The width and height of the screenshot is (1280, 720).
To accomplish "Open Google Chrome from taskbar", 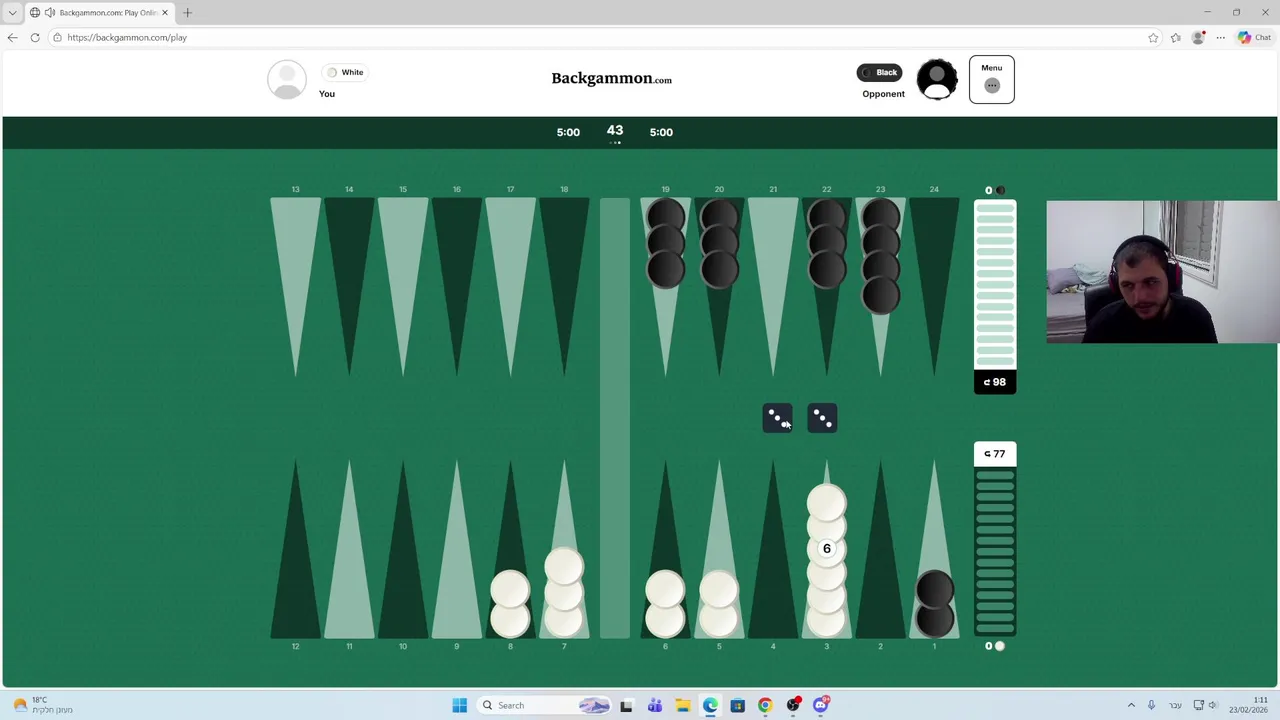I will coord(765,705).
